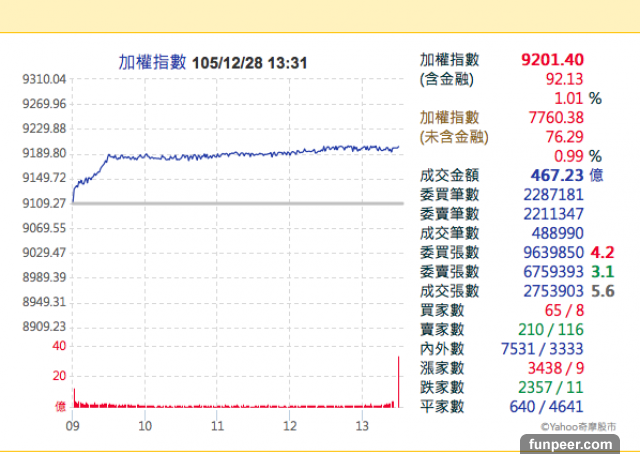Select the 09 hour mark on time axis
The image size is (640, 454).
73,426
